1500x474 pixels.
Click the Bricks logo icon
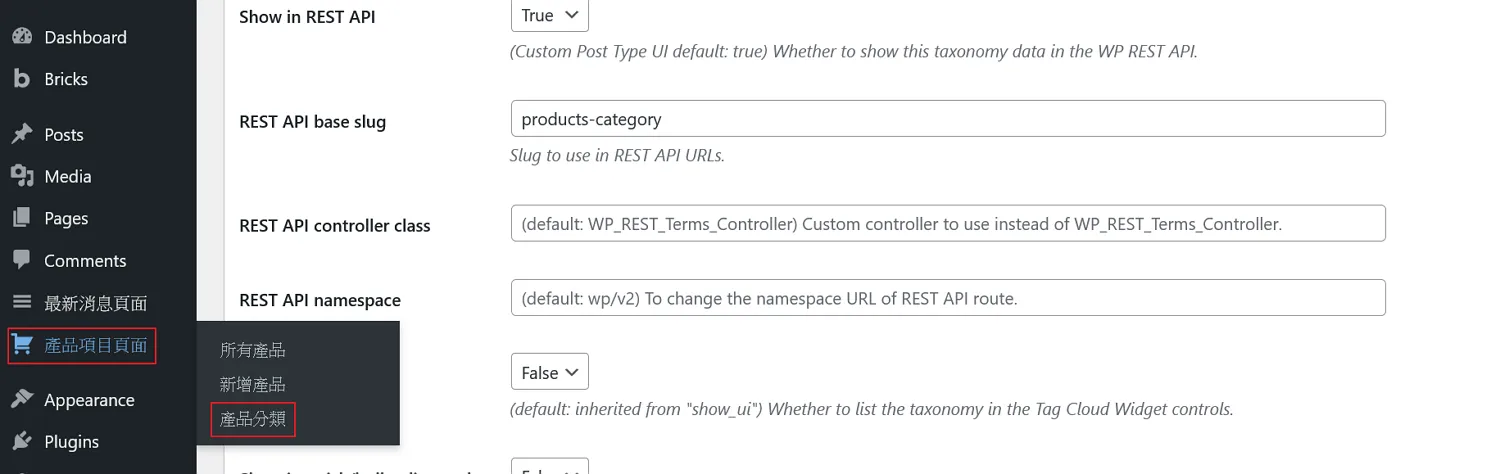click(x=22, y=79)
